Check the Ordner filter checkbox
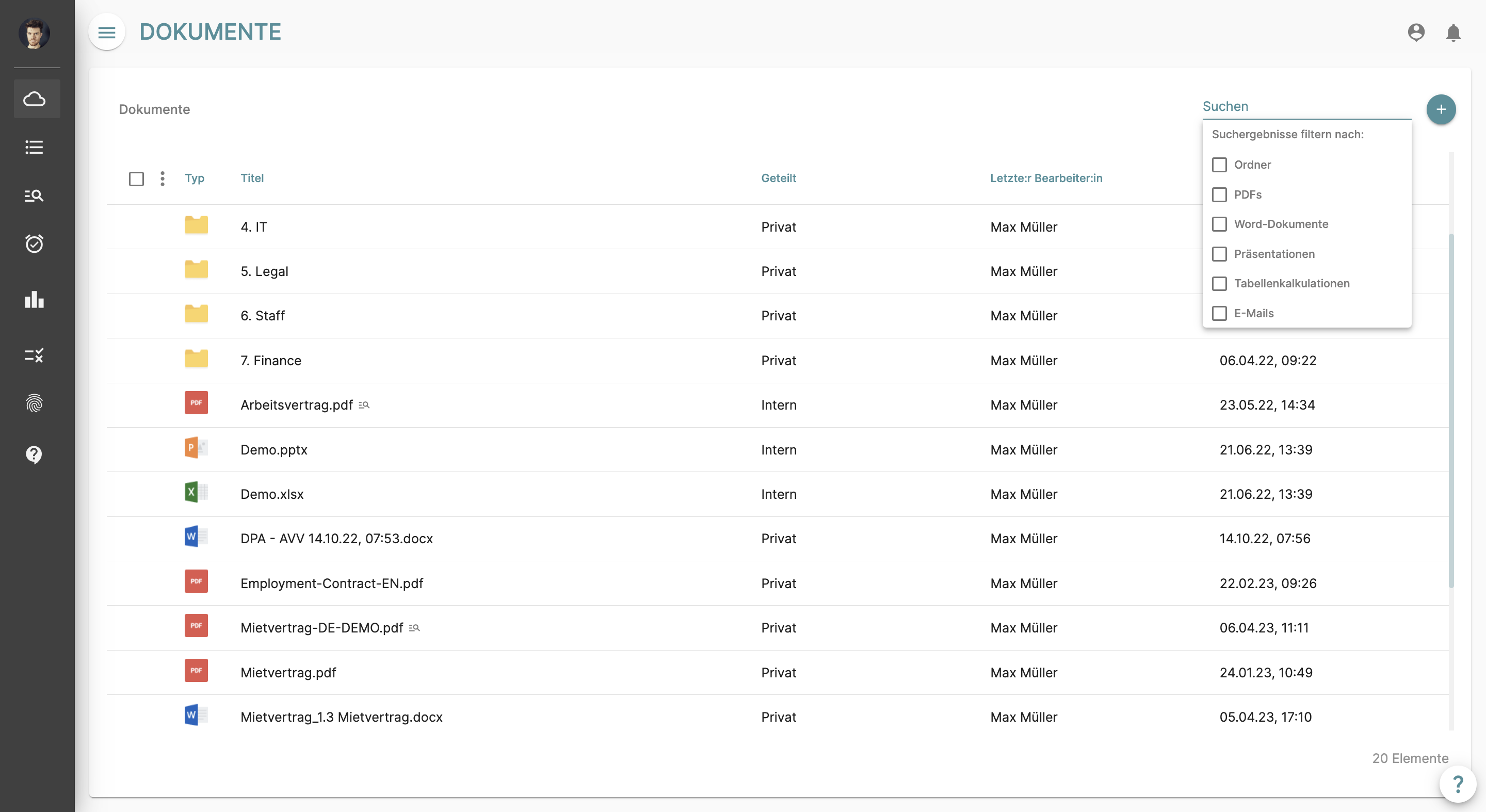 pyautogui.click(x=1219, y=165)
